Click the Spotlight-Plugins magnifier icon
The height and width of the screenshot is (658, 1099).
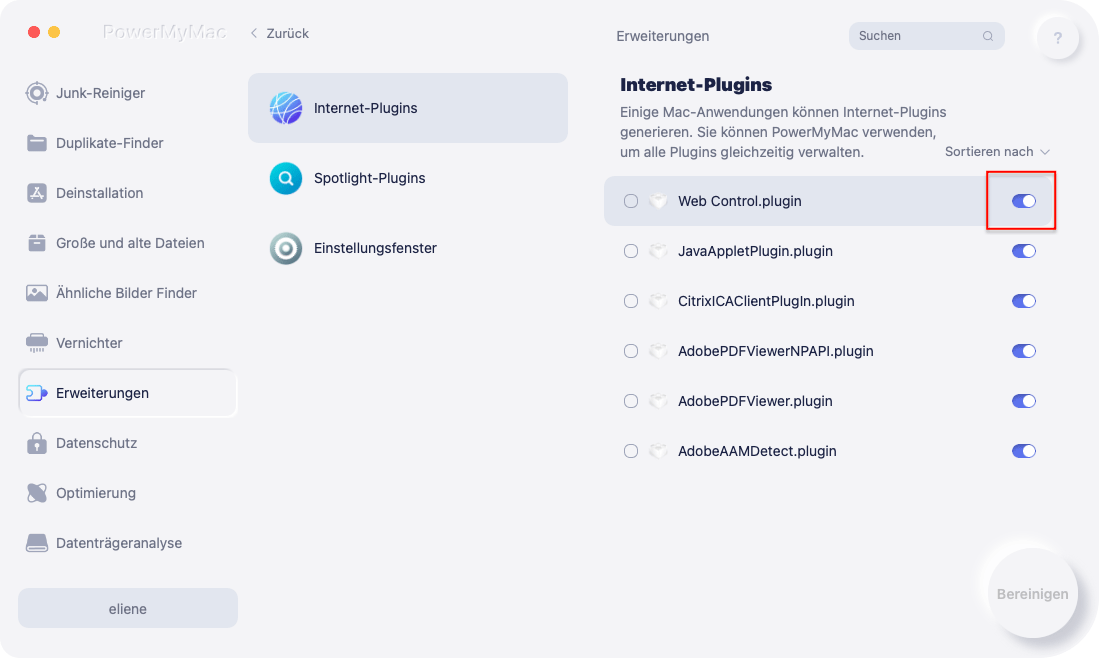click(286, 178)
